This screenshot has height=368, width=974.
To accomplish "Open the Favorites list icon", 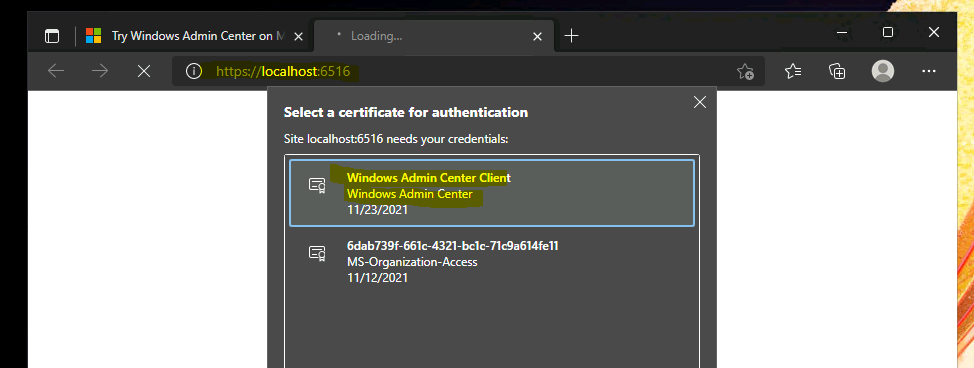I will click(793, 71).
